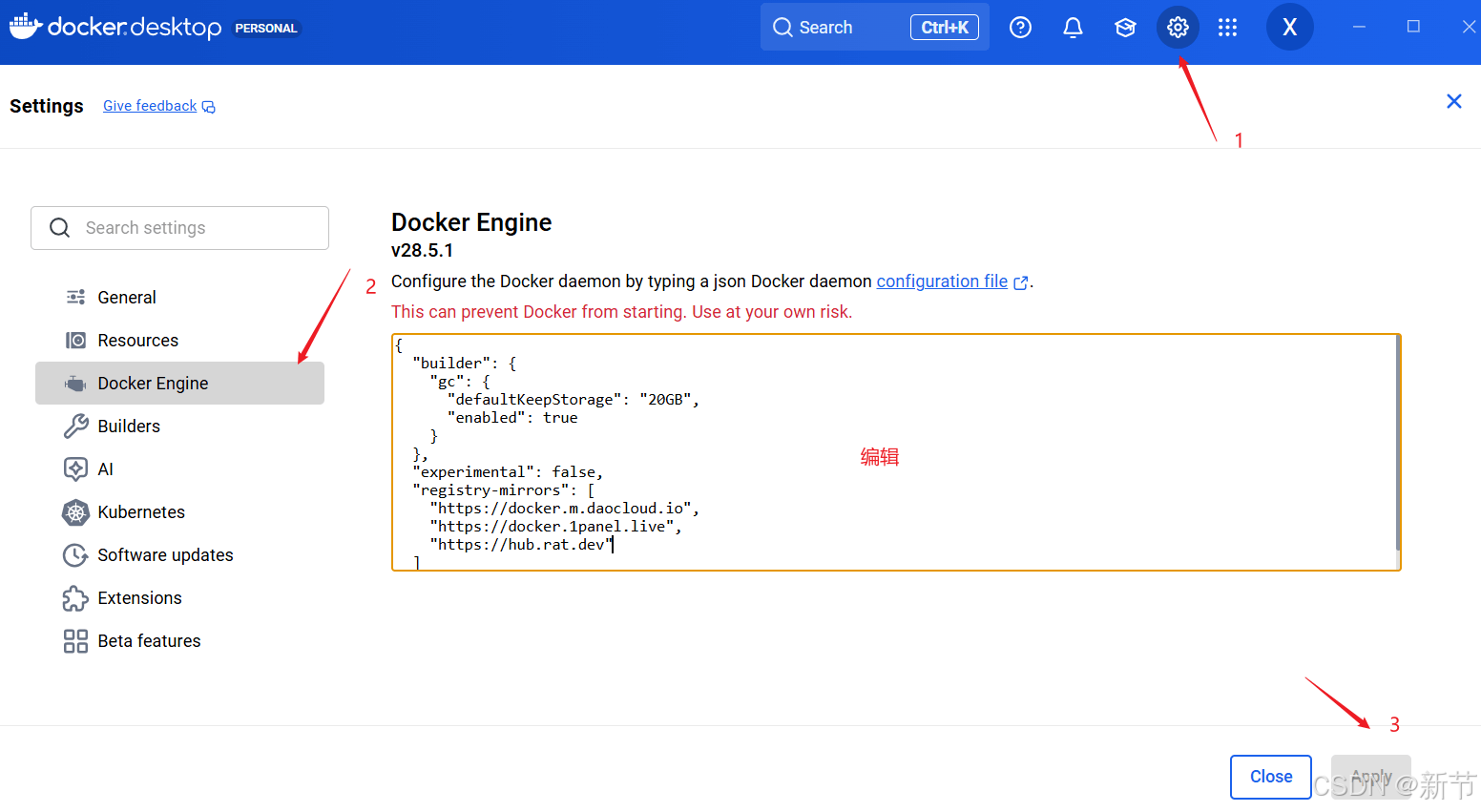Click the Close button
This screenshot has height=812, width=1481.
coord(1271,777)
